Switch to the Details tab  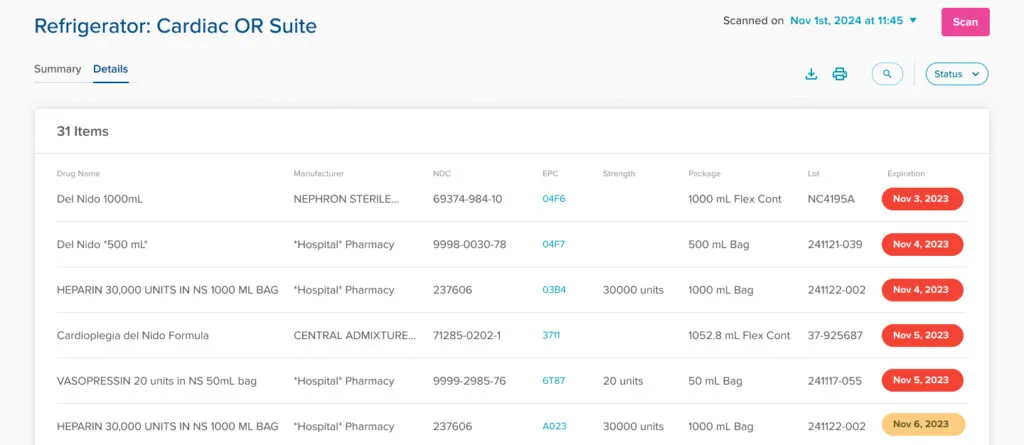[x=110, y=69]
